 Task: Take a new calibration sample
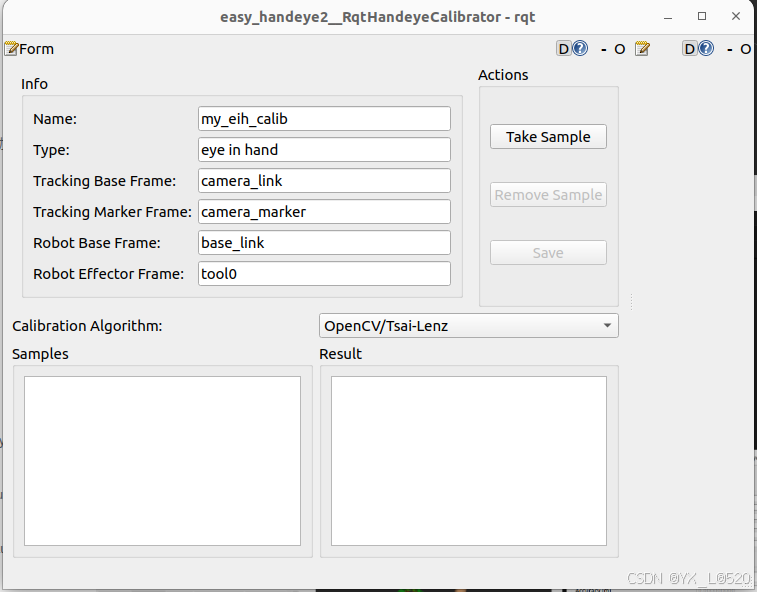coord(548,137)
